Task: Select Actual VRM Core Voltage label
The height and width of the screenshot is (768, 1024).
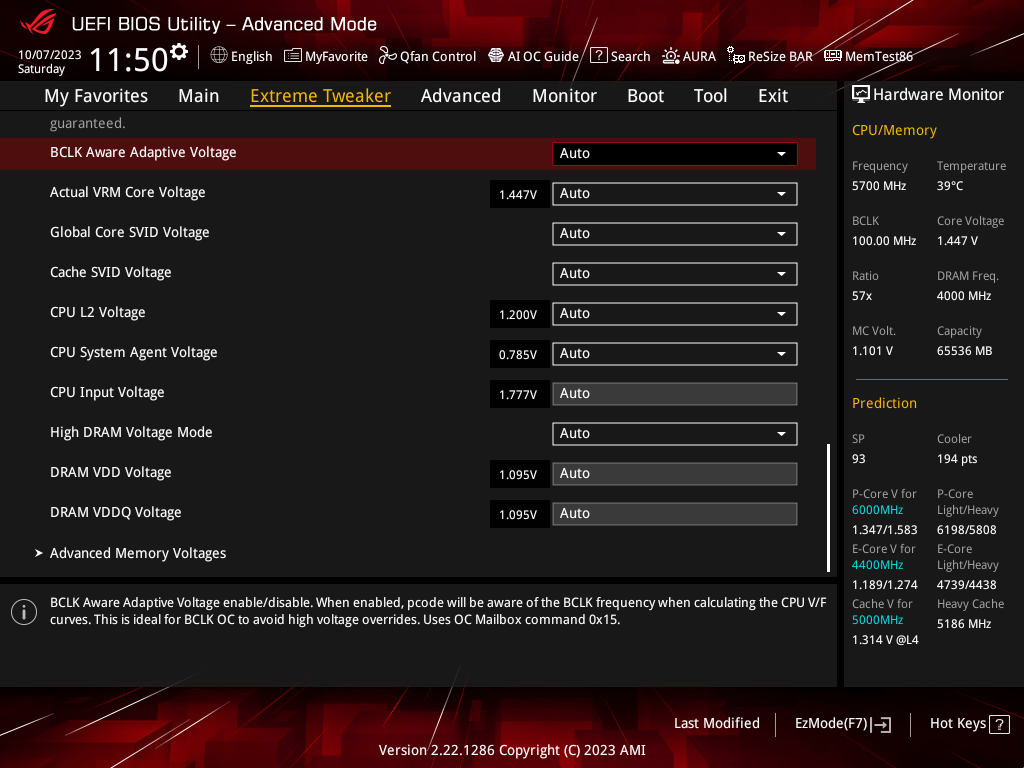Action: click(x=127, y=192)
